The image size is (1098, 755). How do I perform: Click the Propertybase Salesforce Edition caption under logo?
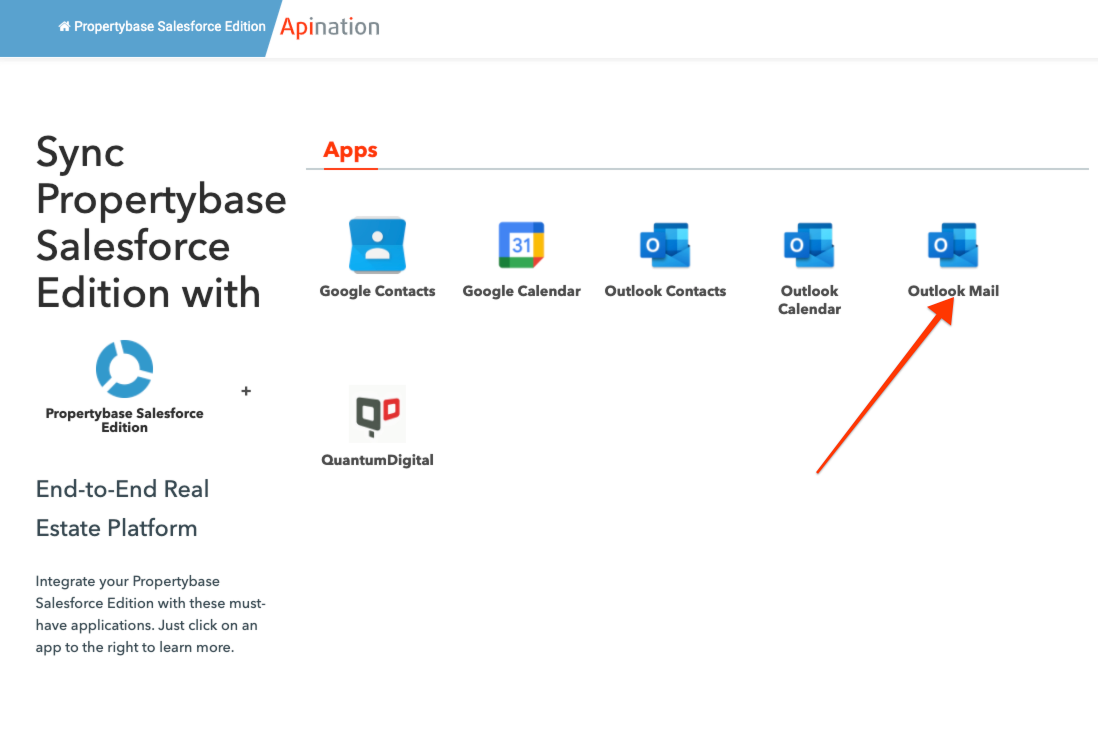coord(125,420)
